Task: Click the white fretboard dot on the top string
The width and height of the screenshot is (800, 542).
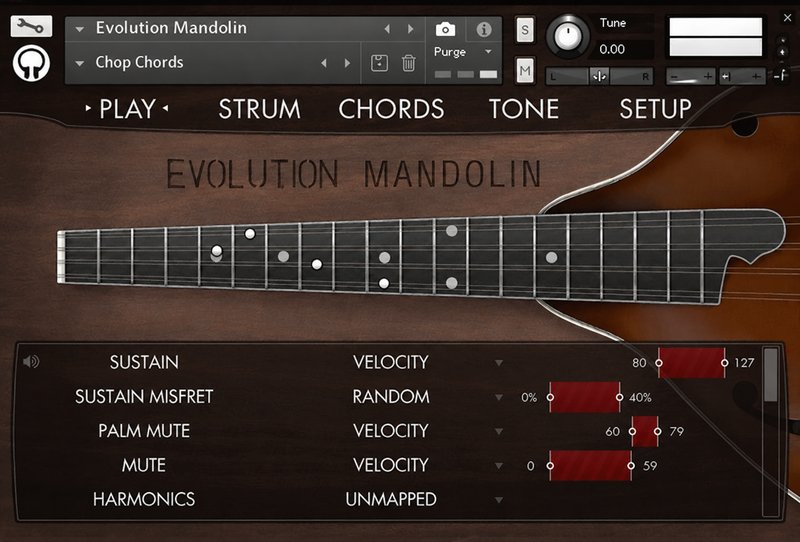Action: [x=249, y=234]
